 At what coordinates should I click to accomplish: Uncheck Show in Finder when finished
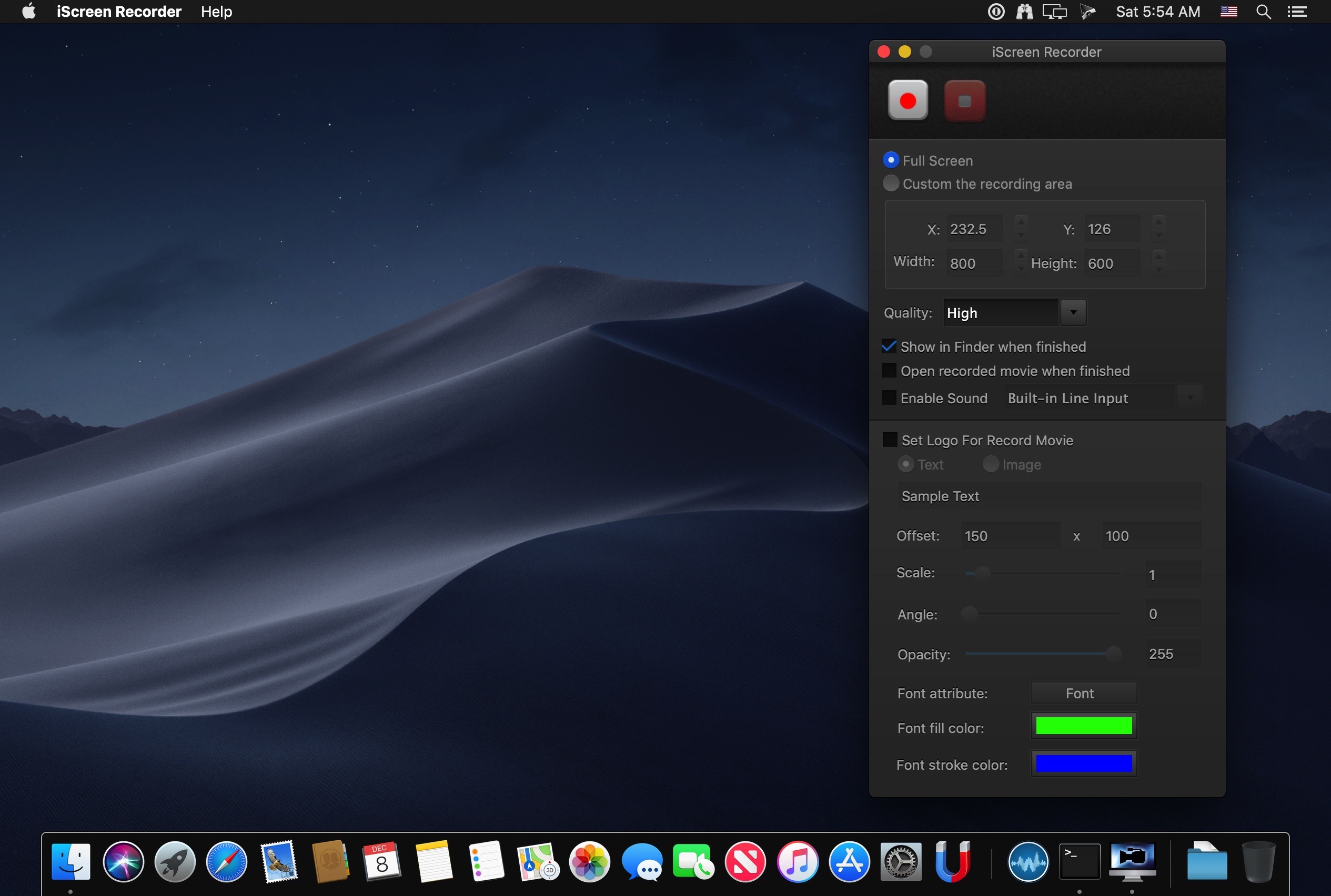click(x=889, y=345)
